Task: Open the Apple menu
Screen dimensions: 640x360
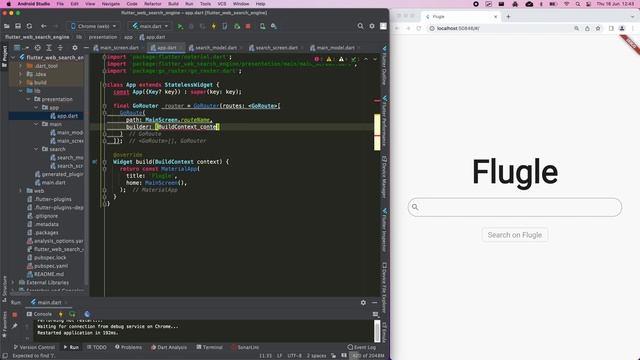Action: 8,4
